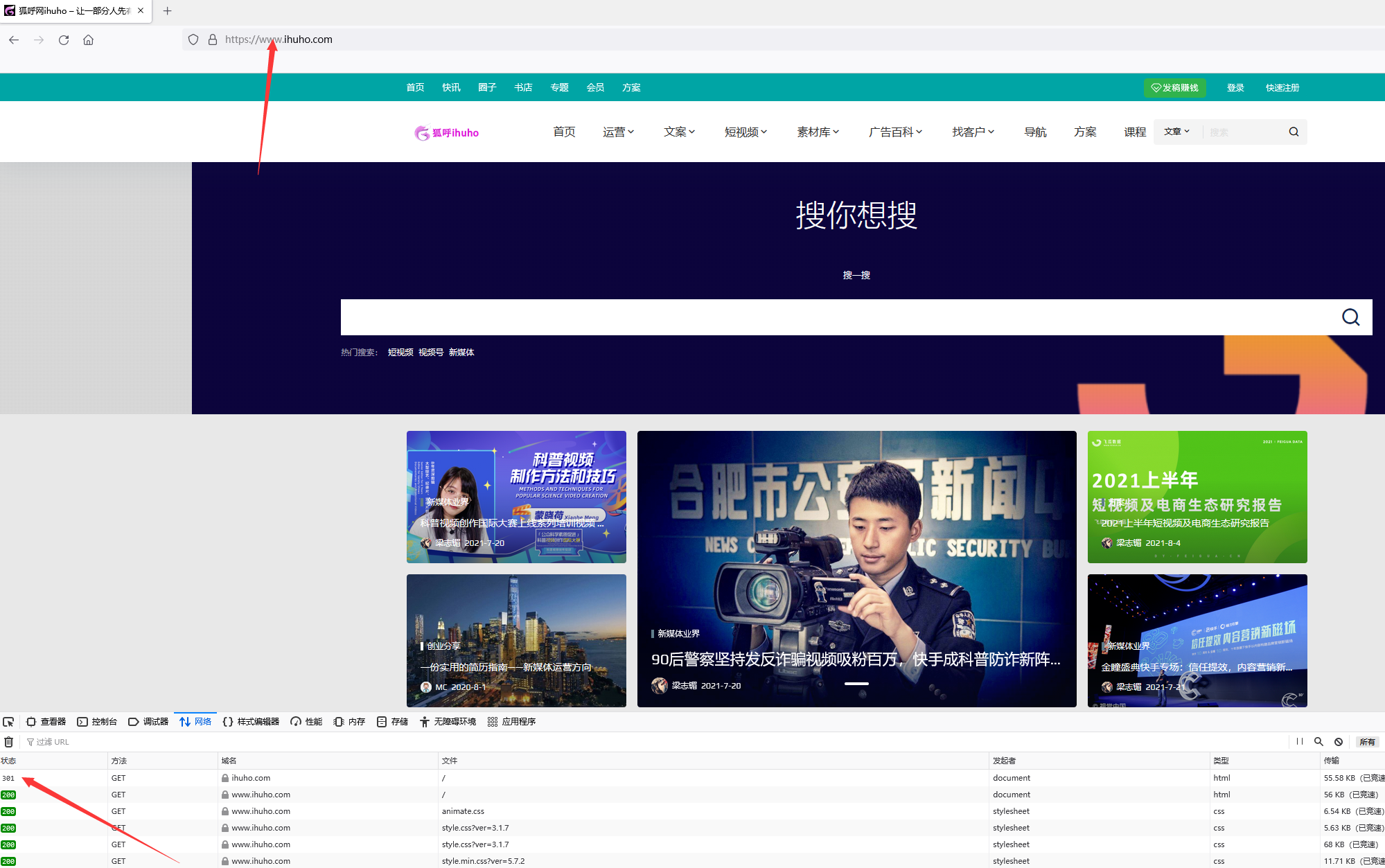Click the green 发稿赚钱 button
Viewport: 1385px width, 868px height.
click(1174, 88)
